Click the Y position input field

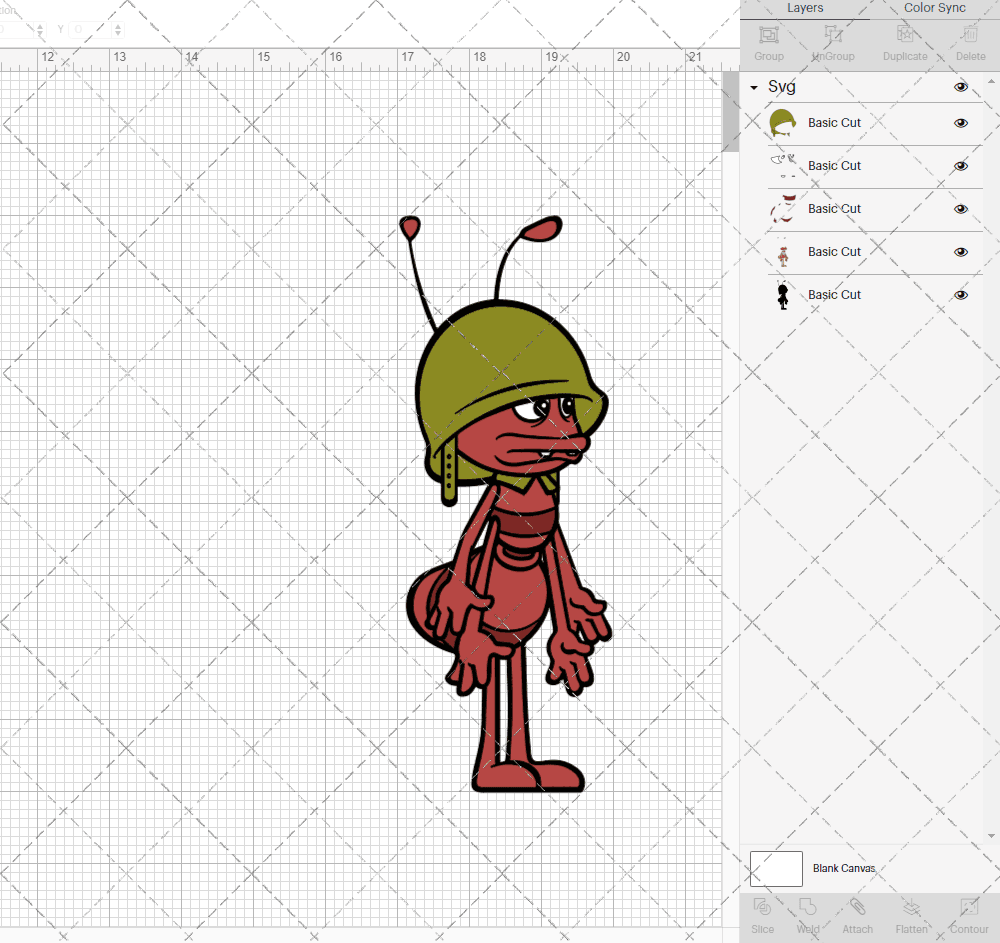click(x=90, y=30)
